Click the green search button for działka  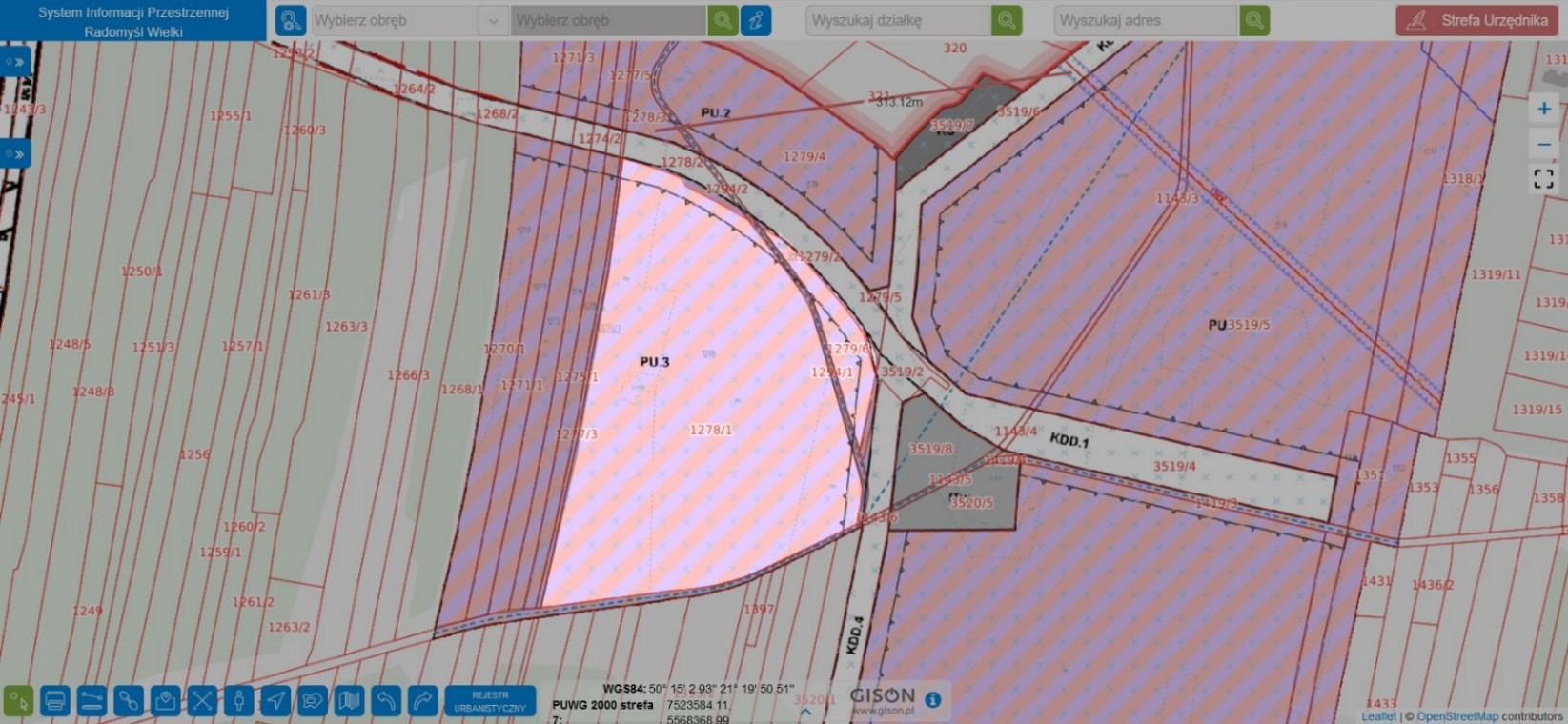[x=1007, y=20]
